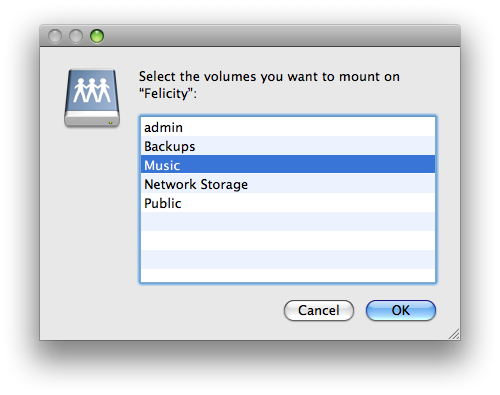This screenshot has height=395, width=500.
Task: Cancel the mount volumes dialog
Action: (x=319, y=310)
